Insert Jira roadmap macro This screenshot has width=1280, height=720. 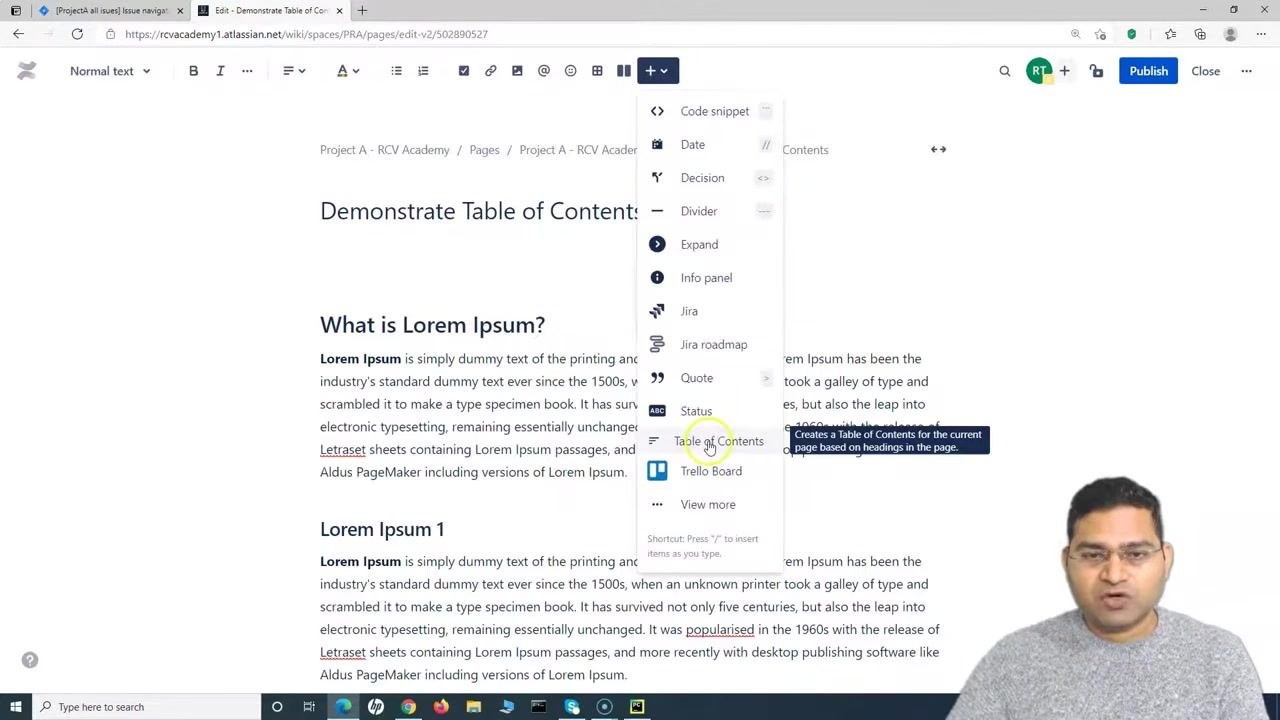pos(710,344)
